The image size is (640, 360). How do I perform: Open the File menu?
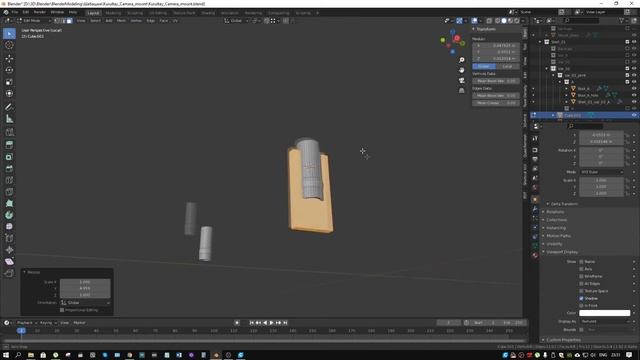click(15, 12)
